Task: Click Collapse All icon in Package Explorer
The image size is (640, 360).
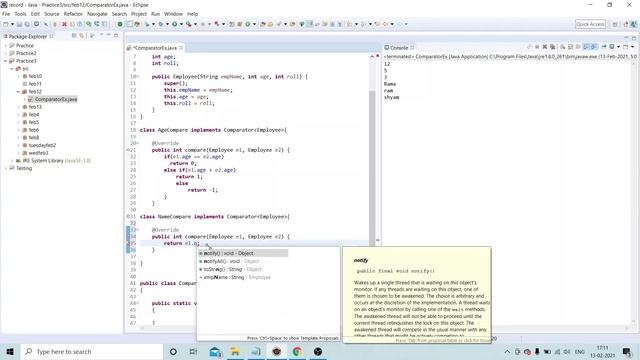Action: pos(74,36)
